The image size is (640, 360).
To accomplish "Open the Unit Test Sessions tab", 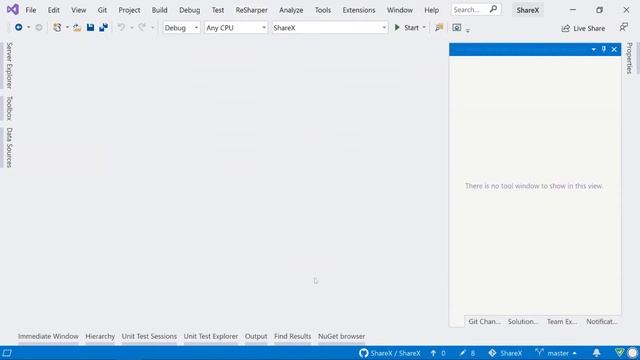I will [149, 336].
